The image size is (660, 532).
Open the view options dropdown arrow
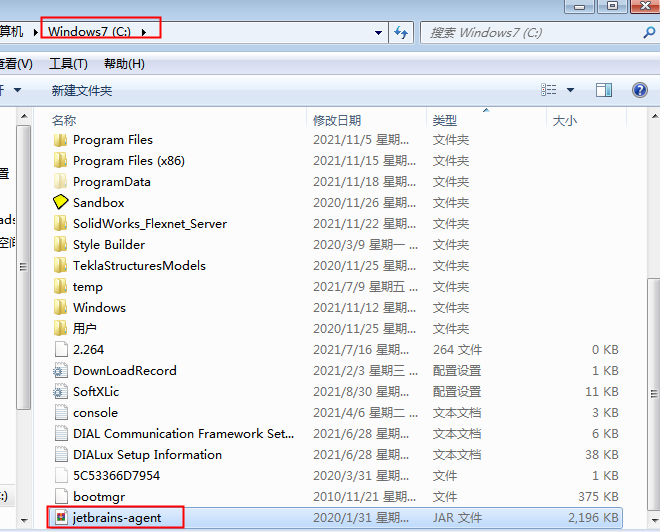tap(570, 90)
